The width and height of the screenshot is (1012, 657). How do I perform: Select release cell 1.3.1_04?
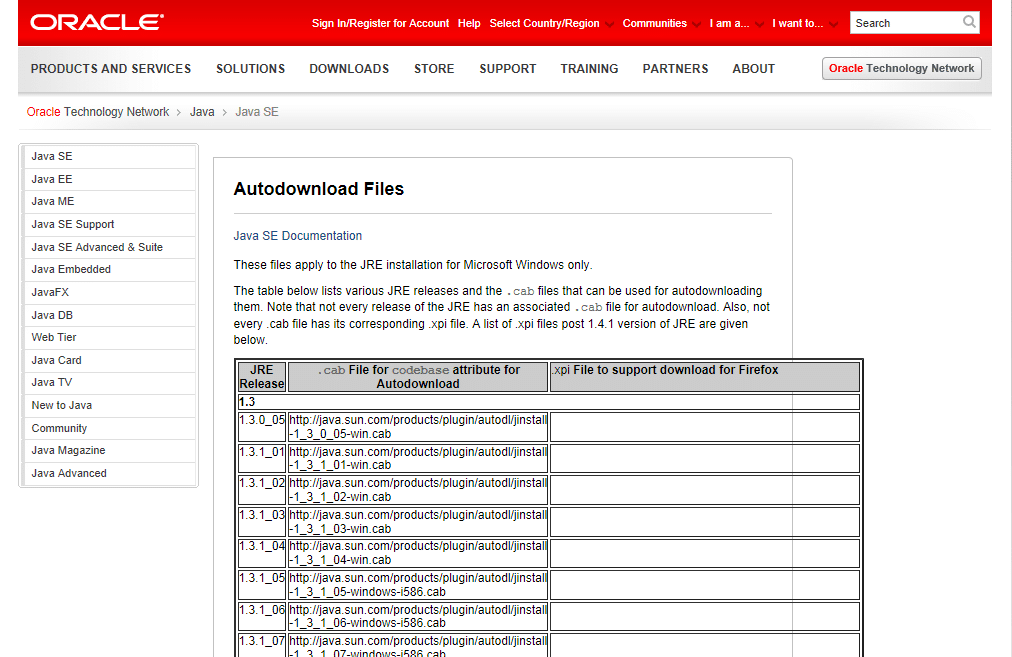(x=261, y=553)
